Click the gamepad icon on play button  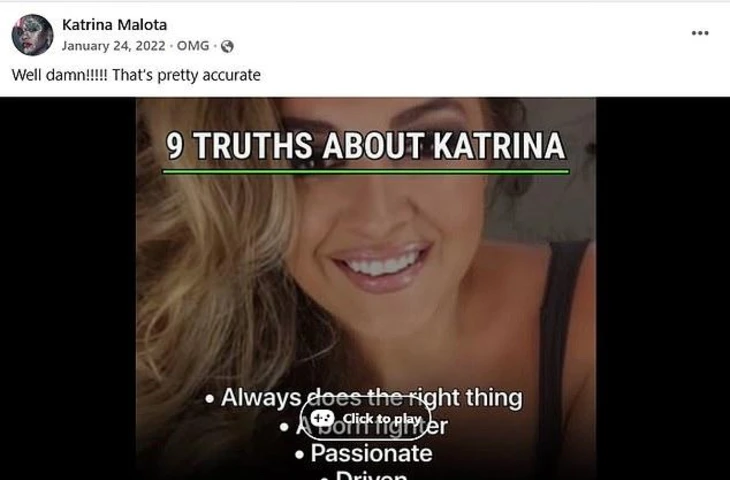(x=322, y=418)
